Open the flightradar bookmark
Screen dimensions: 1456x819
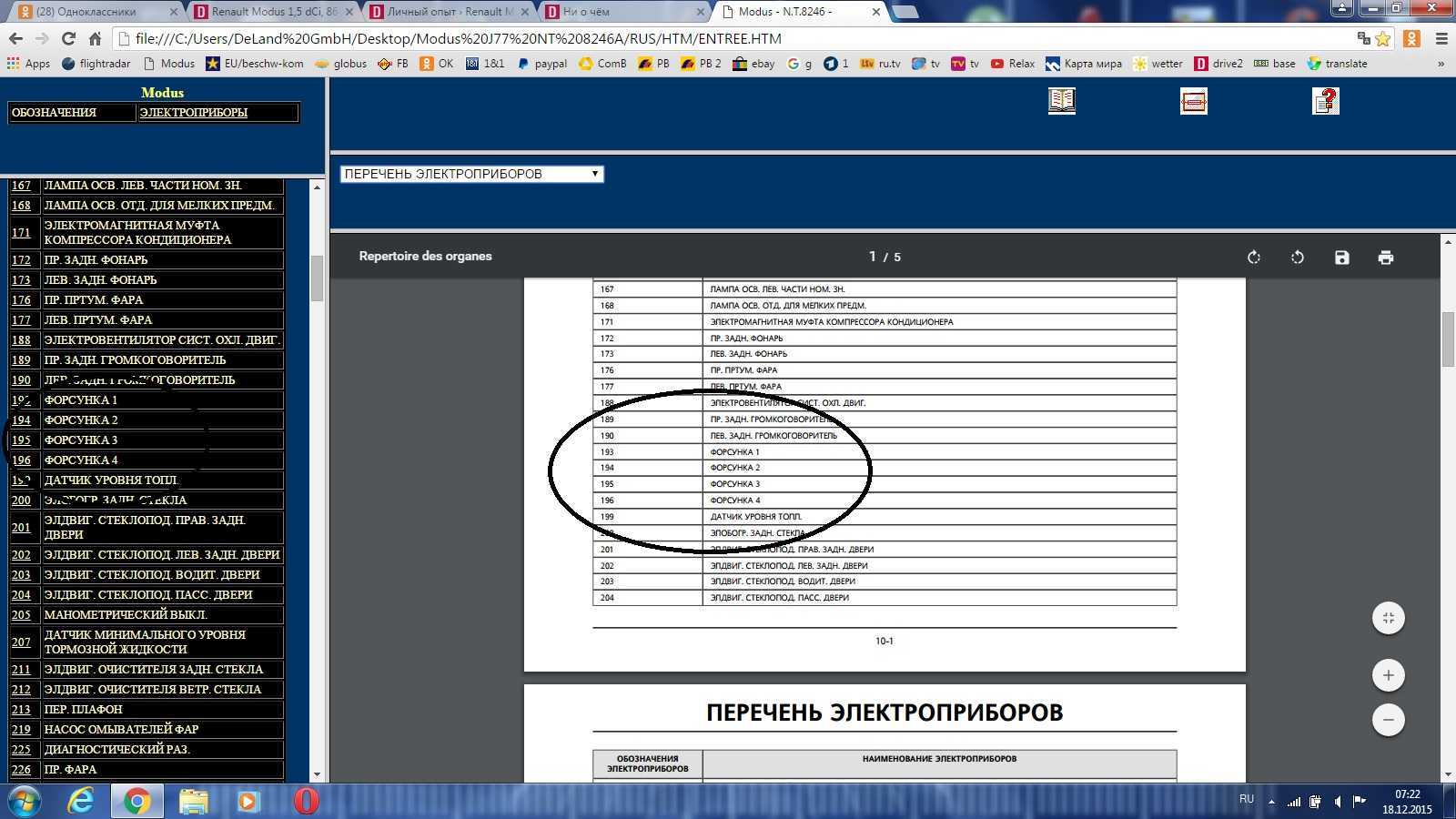(96, 64)
